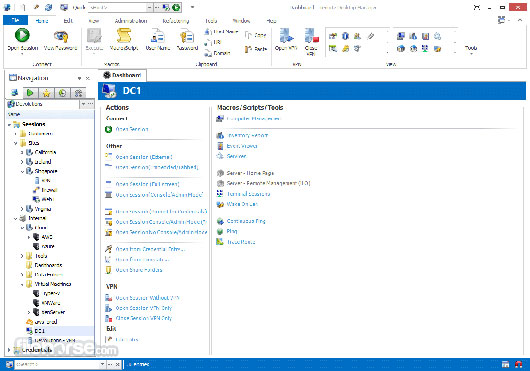
Task: Click Open Session VPN Only link
Action: pos(144,308)
